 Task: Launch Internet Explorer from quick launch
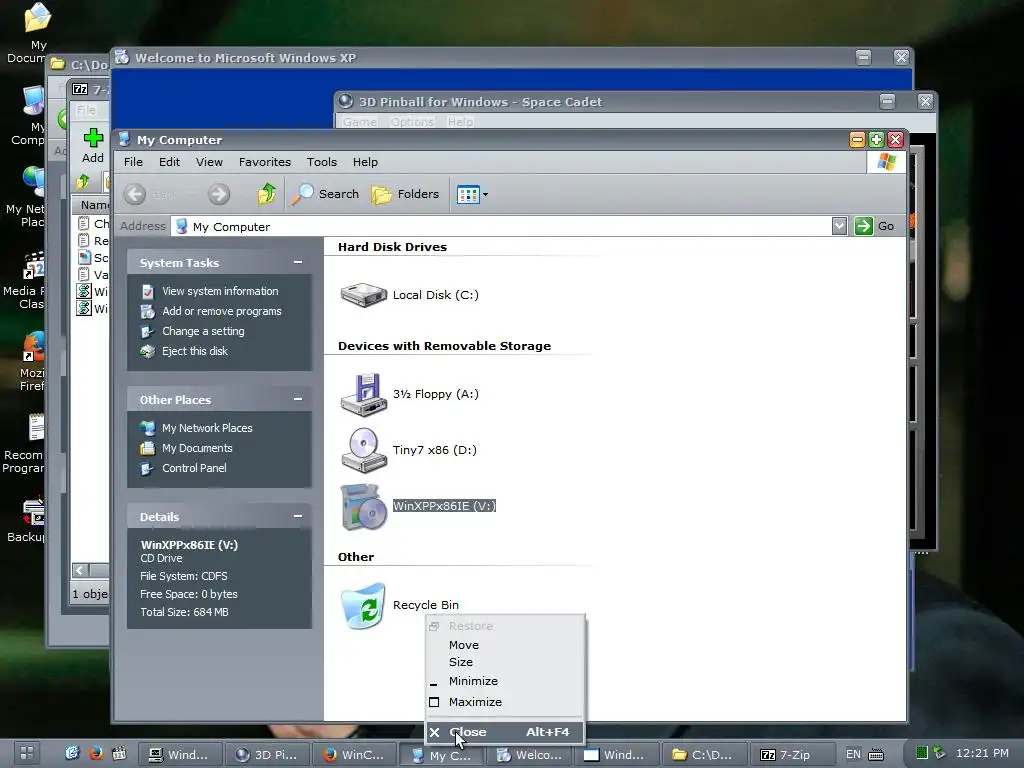[72, 753]
